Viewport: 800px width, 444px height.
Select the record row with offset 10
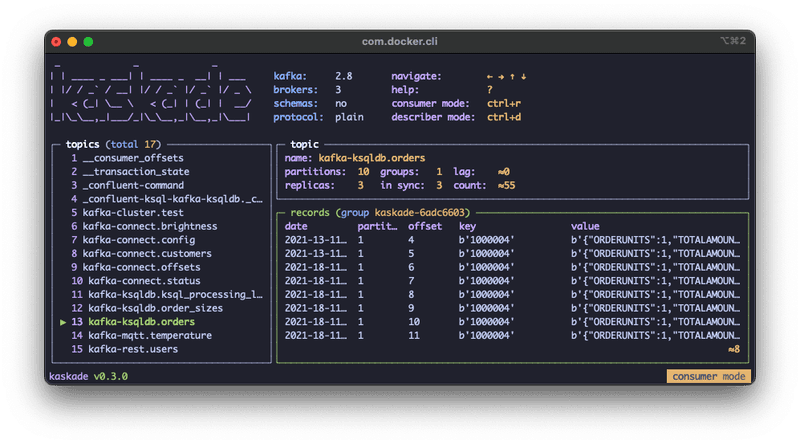click(512, 322)
